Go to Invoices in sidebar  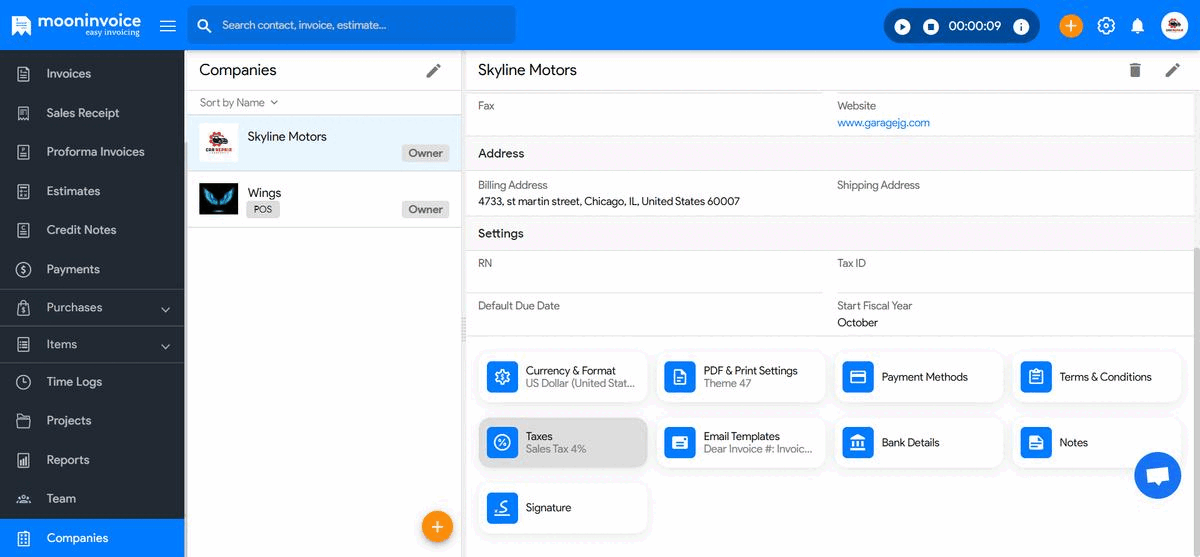[92, 74]
